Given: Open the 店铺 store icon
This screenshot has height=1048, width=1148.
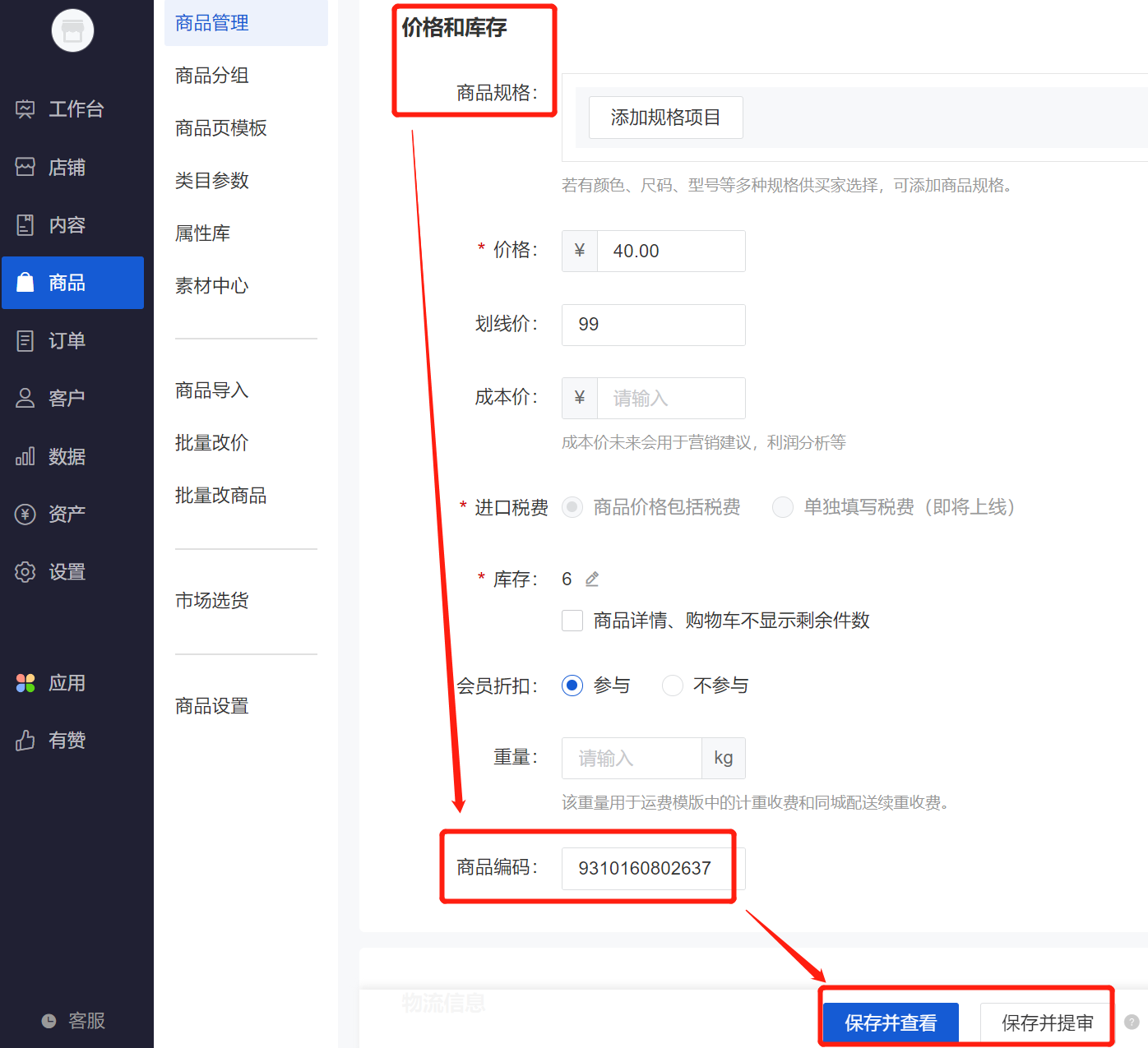Looking at the screenshot, I should click(25, 167).
